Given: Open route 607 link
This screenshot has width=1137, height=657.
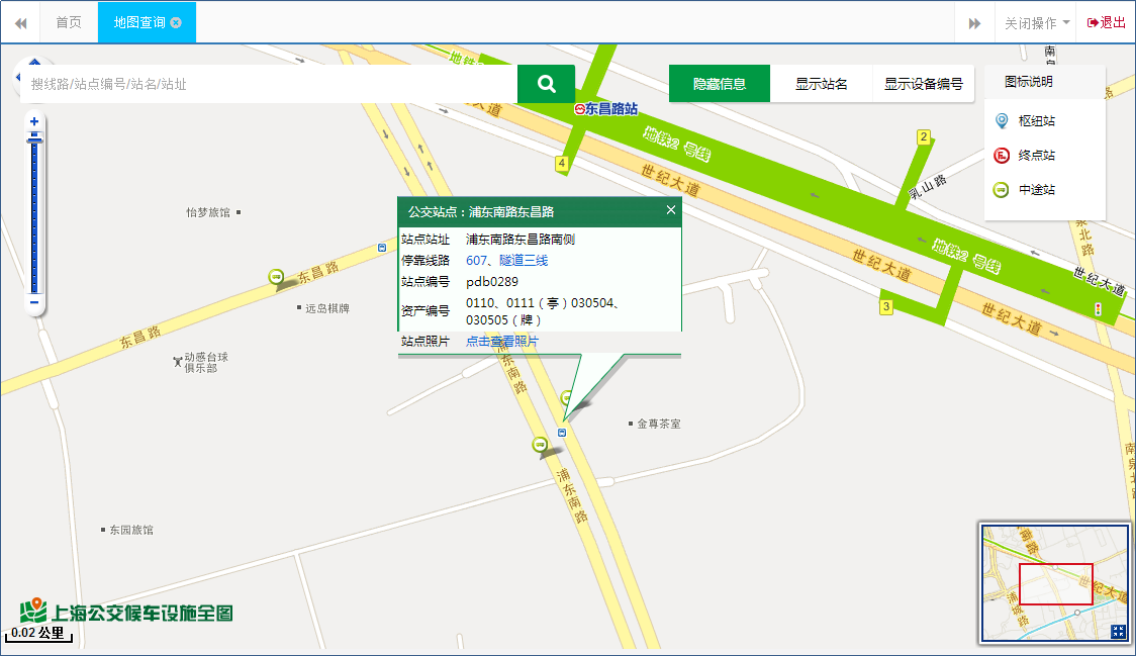Looking at the screenshot, I should pyautogui.click(x=476, y=260).
